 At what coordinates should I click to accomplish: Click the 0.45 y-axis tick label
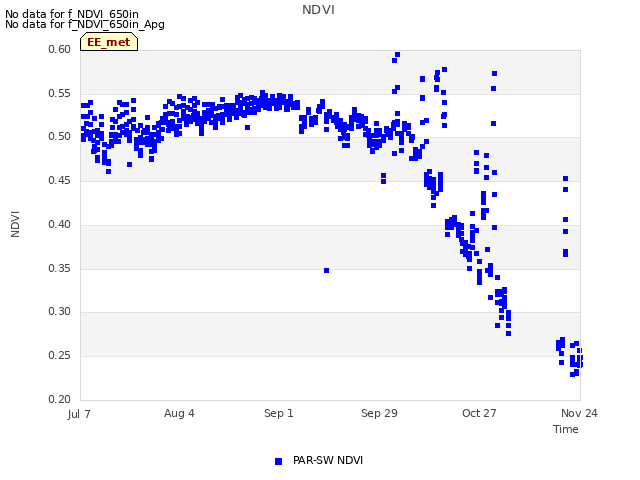59,180
